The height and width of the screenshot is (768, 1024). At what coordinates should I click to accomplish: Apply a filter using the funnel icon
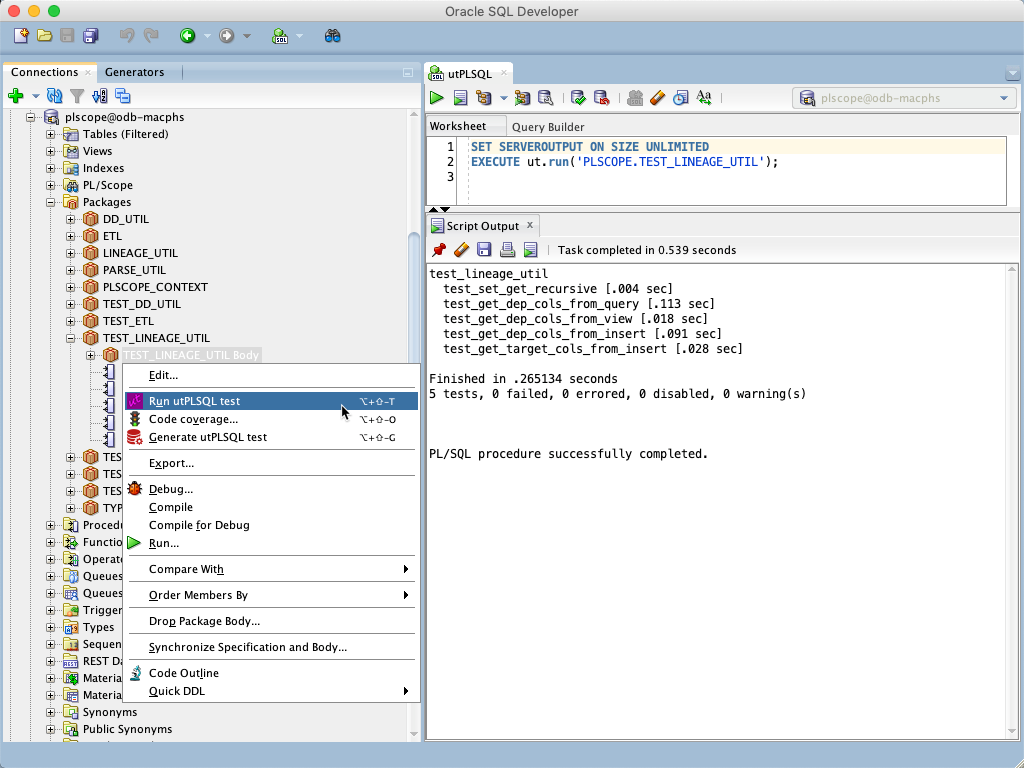76,96
